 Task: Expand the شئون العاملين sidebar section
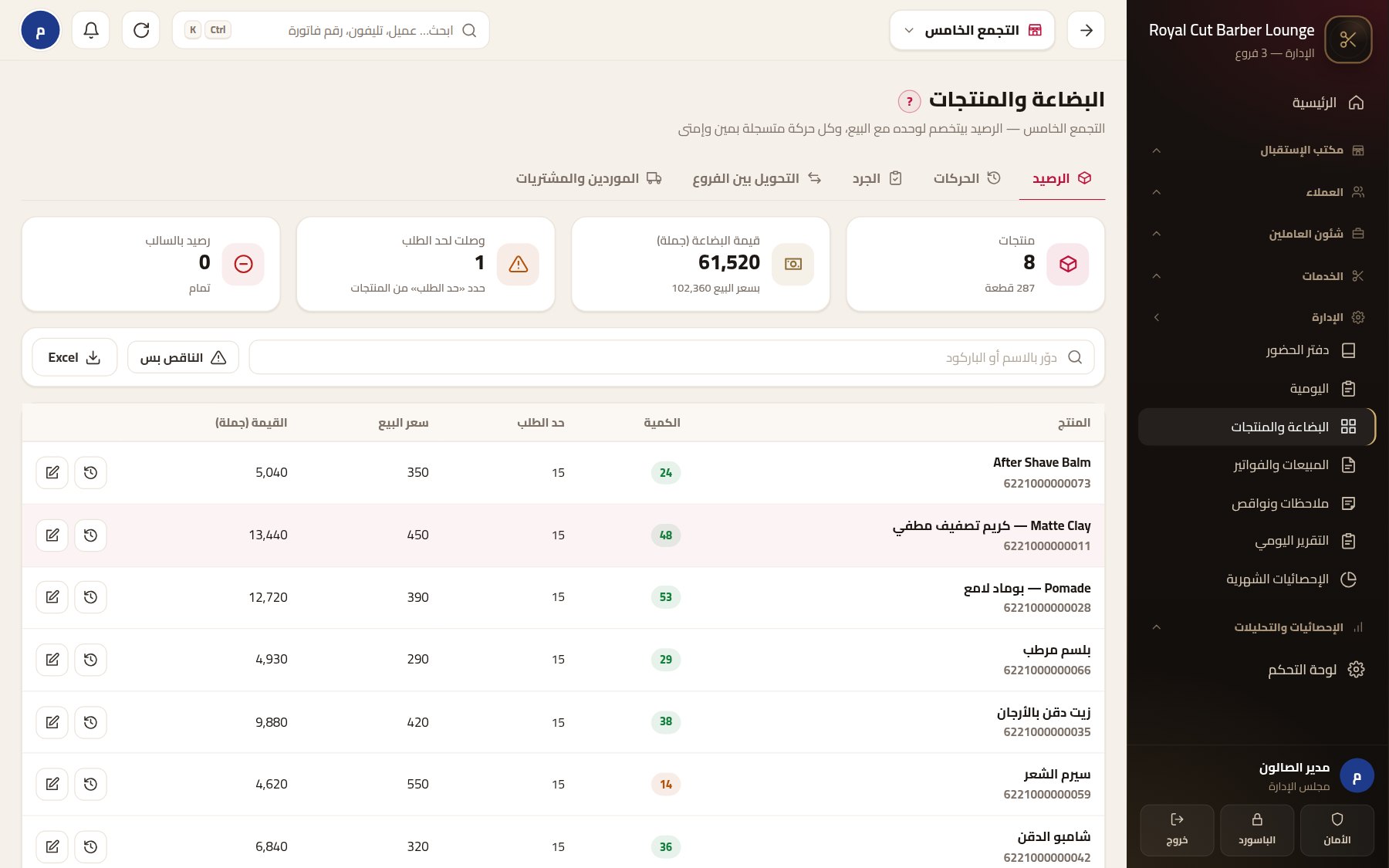tap(1257, 233)
